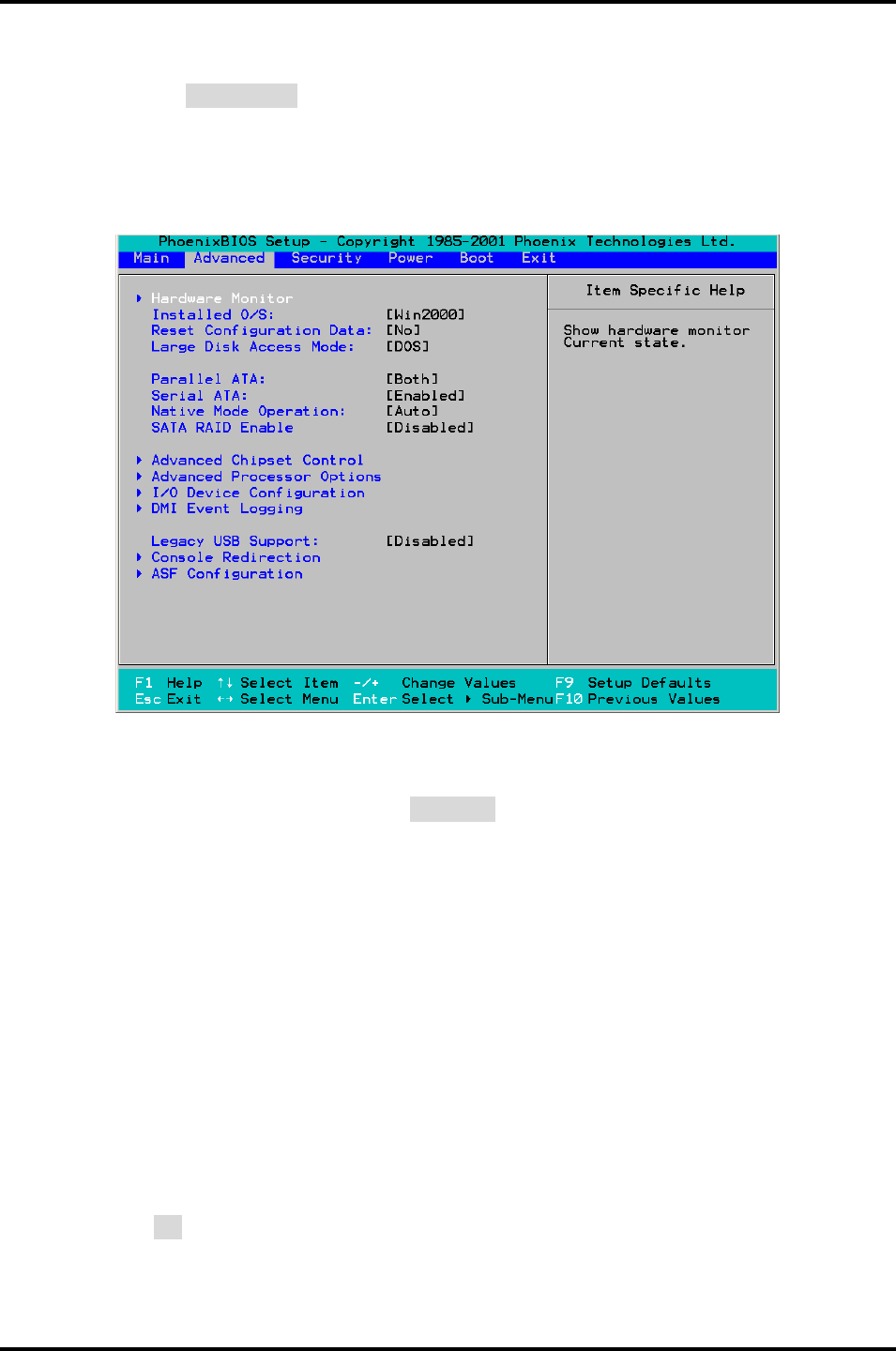The height and width of the screenshot is (1351, 896).
Task: Open Console Redirection submenu
Action: pos(235,557)
